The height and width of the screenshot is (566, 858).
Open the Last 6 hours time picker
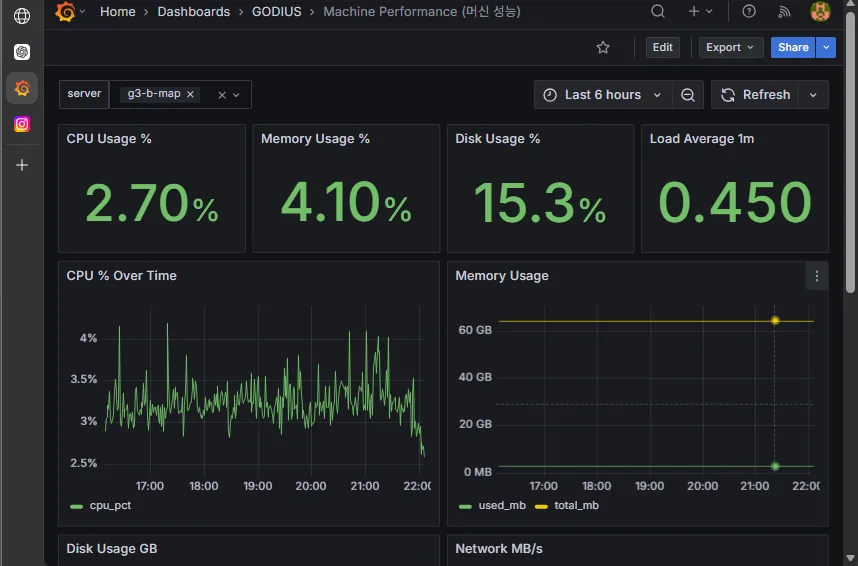[x=602, y=95]
